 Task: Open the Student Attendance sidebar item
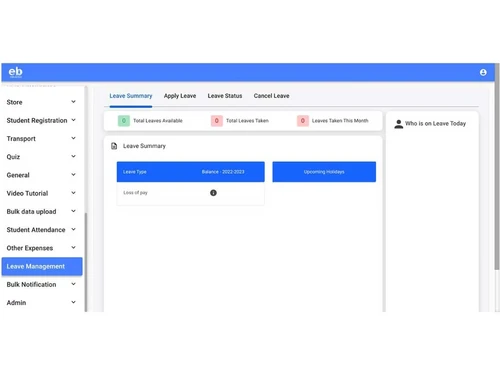pos(42,230)
